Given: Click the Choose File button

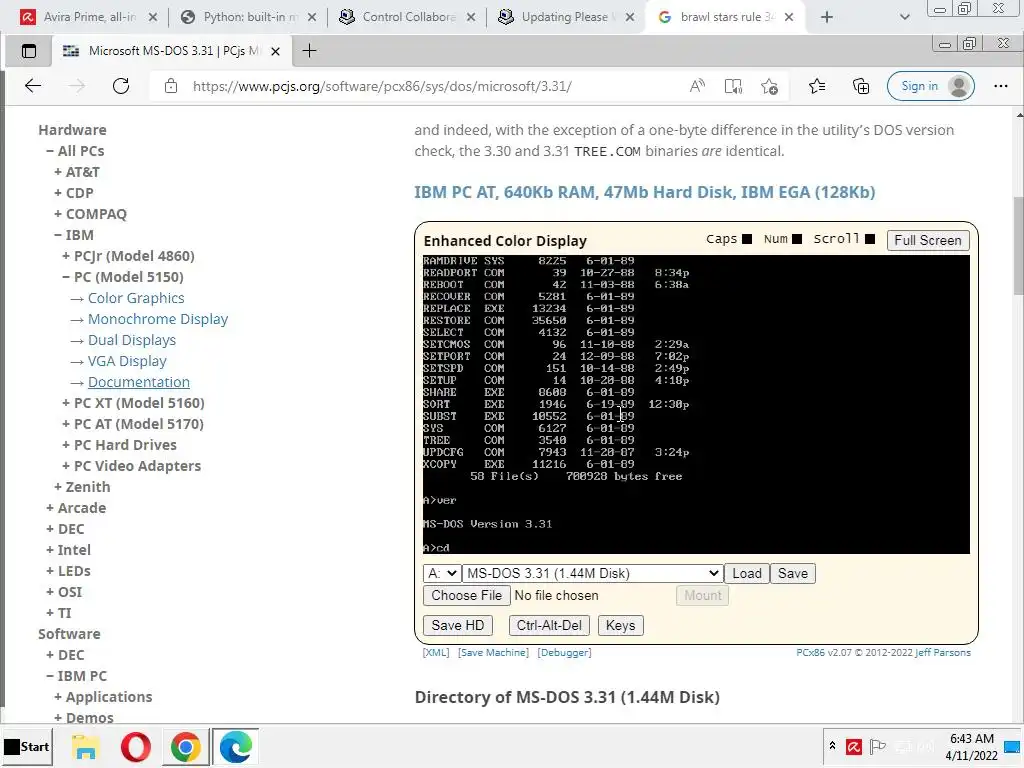Looking at the screenshot, I should 466,595.
